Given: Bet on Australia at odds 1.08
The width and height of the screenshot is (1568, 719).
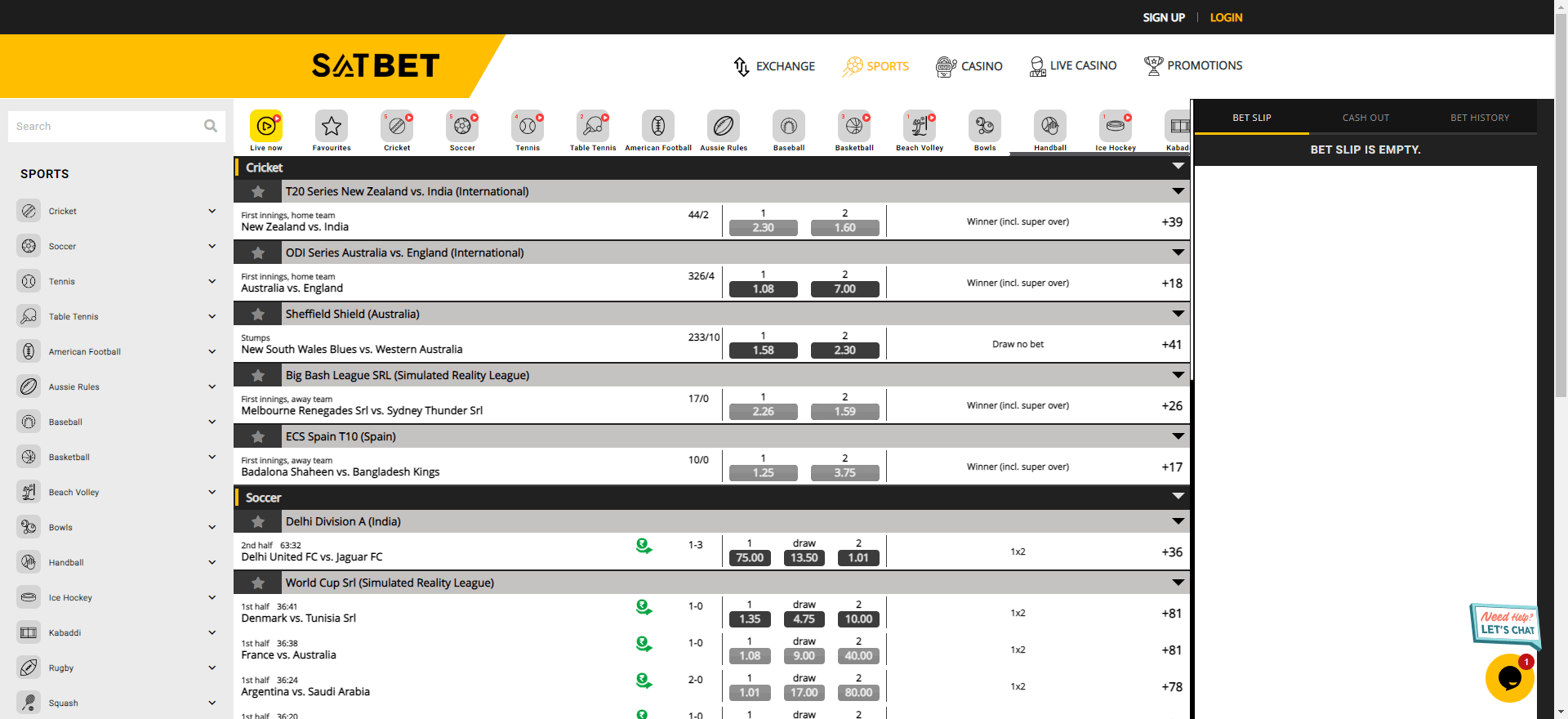Looking at the screenshot, I should [x=763, y=289].
